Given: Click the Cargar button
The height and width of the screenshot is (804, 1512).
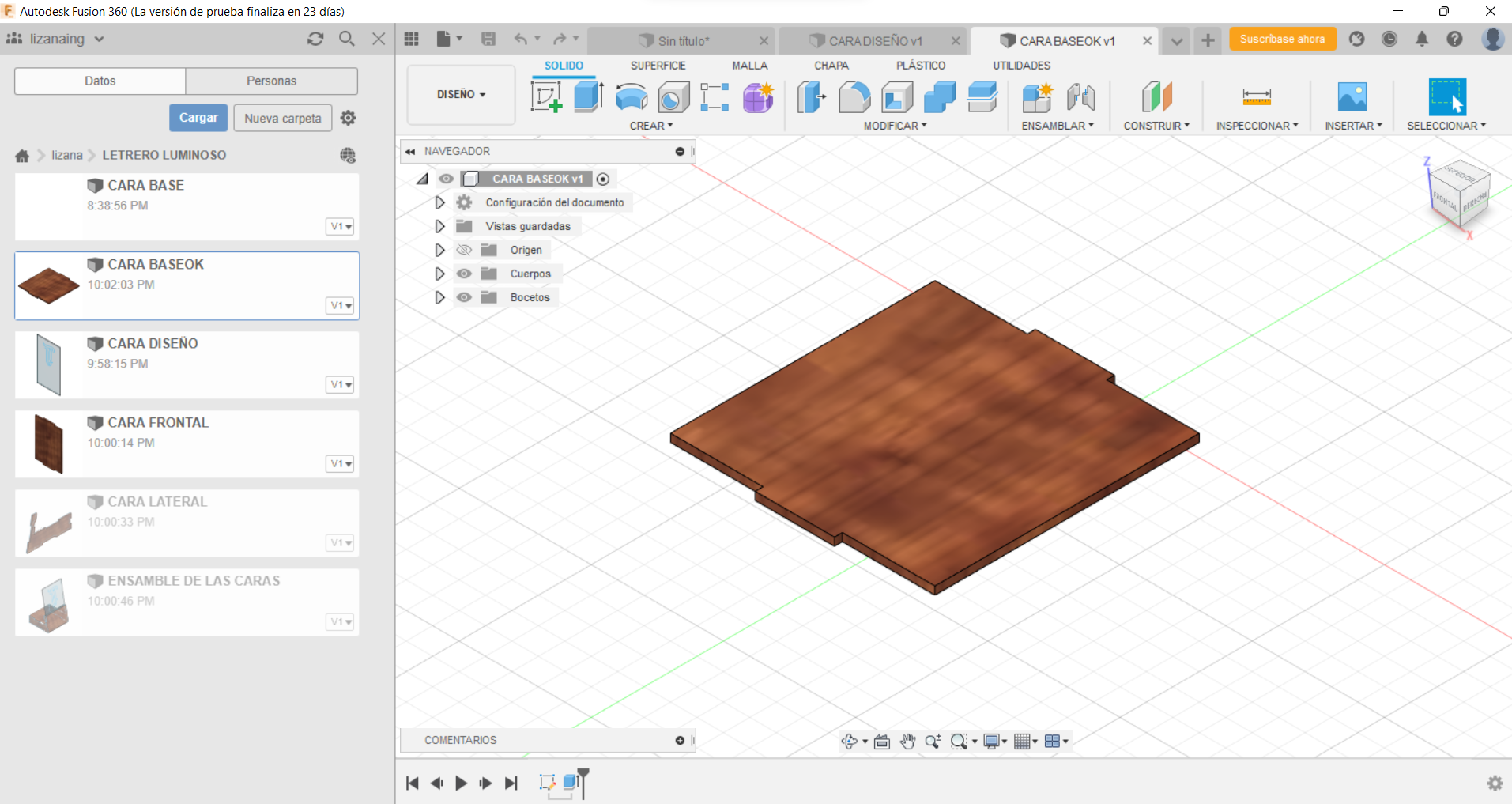Looking at the screenshot, I should 198,118.
